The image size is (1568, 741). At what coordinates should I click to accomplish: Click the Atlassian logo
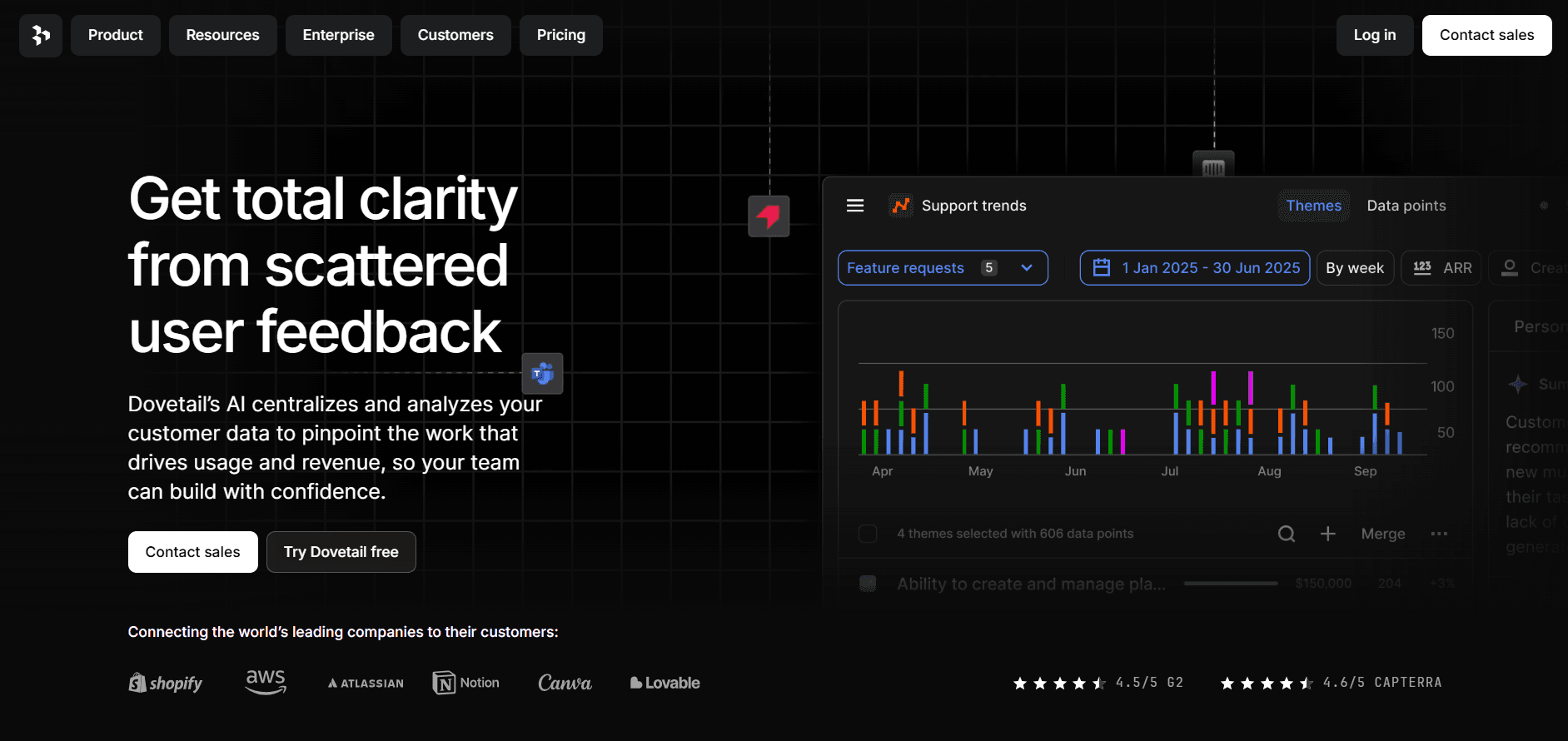click(366, 684)
